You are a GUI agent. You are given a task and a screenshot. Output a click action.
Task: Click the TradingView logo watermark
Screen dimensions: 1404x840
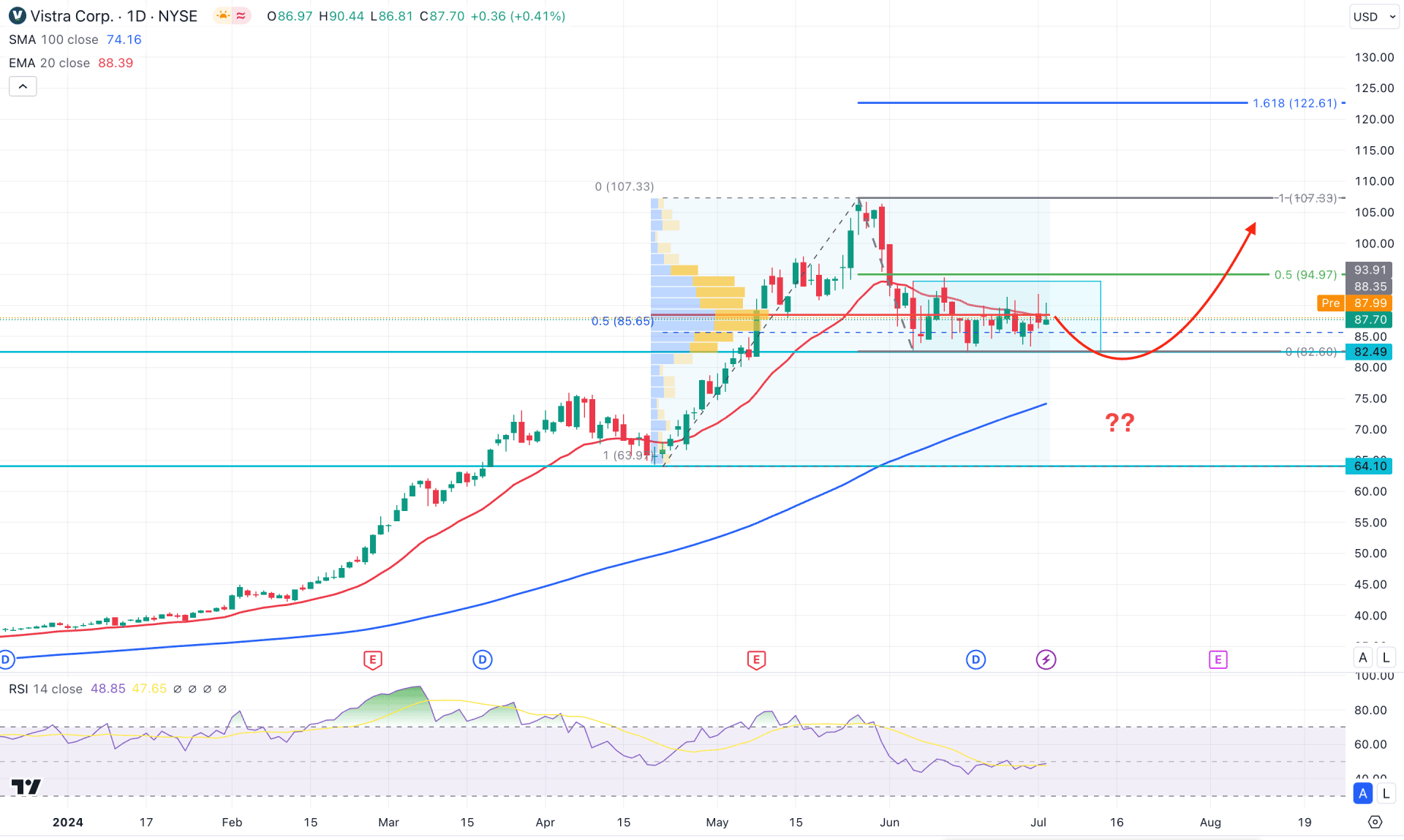click(x=26, y=787)
